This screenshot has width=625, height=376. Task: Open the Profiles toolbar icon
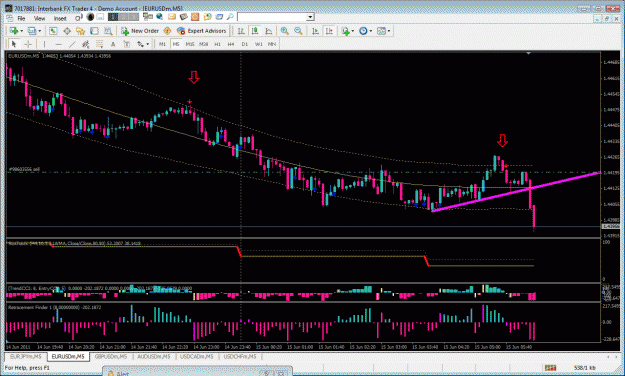pyautogui.click(x=34, y=31)
